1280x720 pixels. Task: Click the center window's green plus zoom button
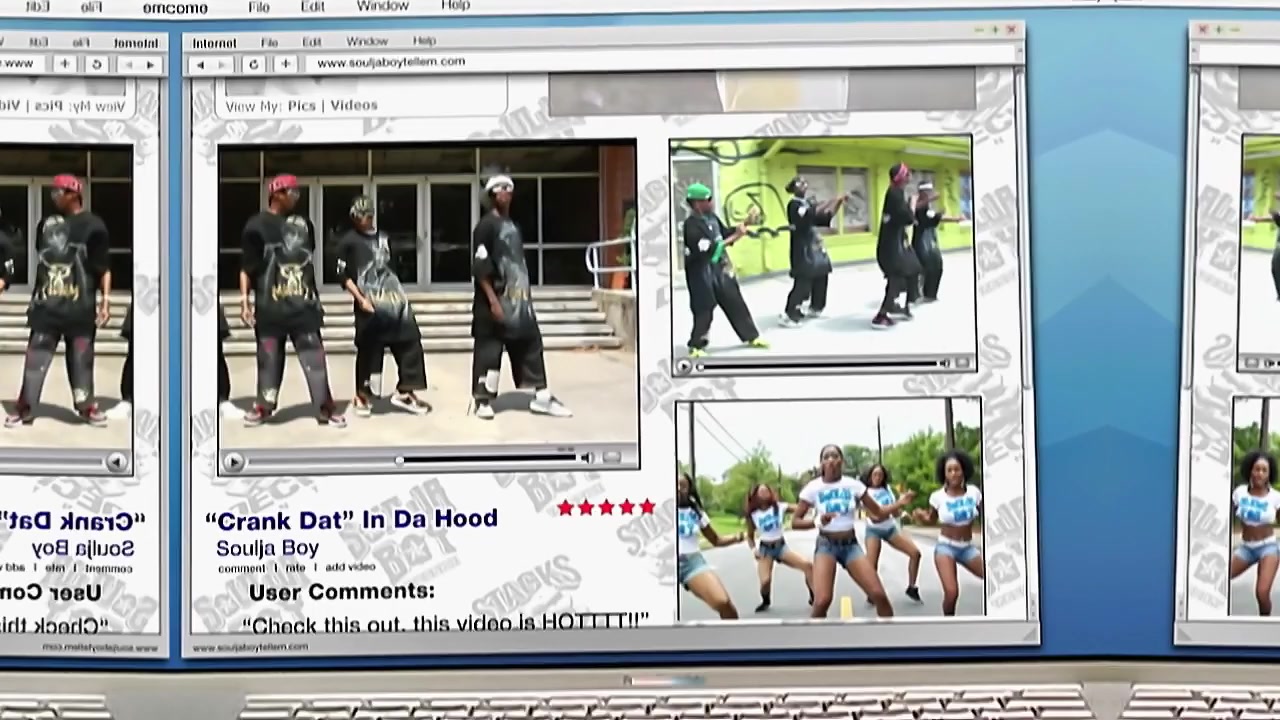(994, 30)
